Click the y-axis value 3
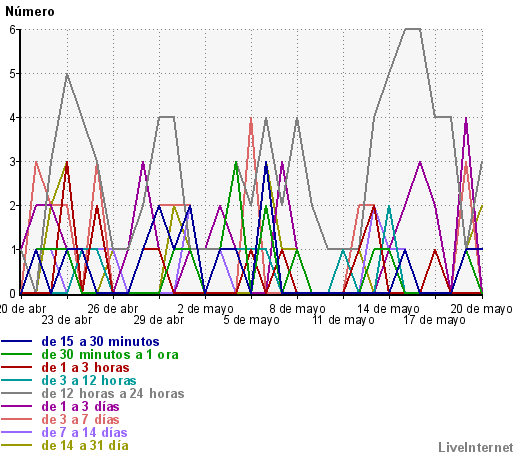The width and height of the screenshot is (520, 457). tap(13, 162)
